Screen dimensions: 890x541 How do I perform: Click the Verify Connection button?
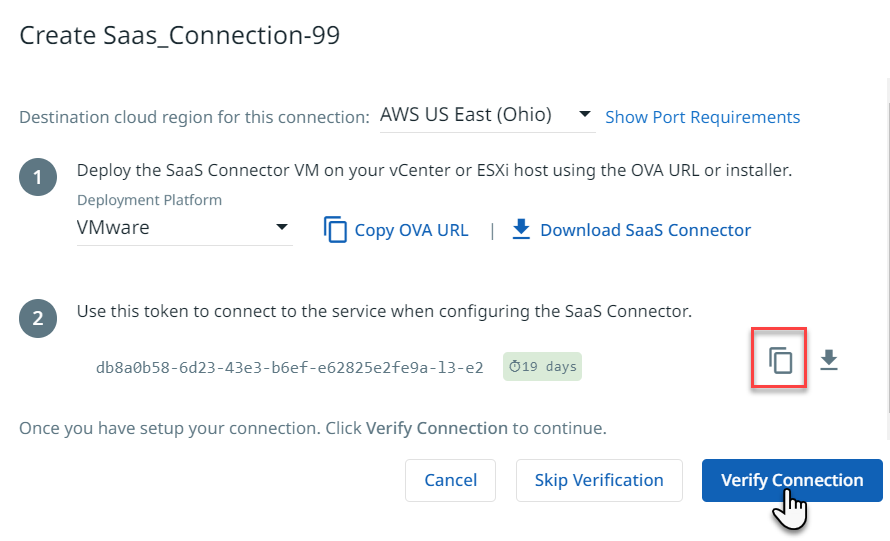tap(792, 480)
